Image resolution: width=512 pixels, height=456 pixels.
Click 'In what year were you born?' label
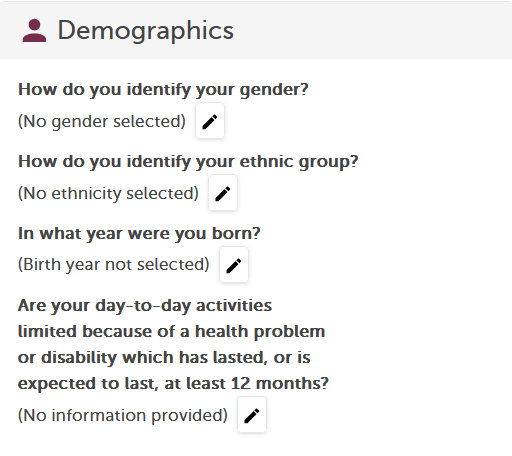(x=139, y=233)
